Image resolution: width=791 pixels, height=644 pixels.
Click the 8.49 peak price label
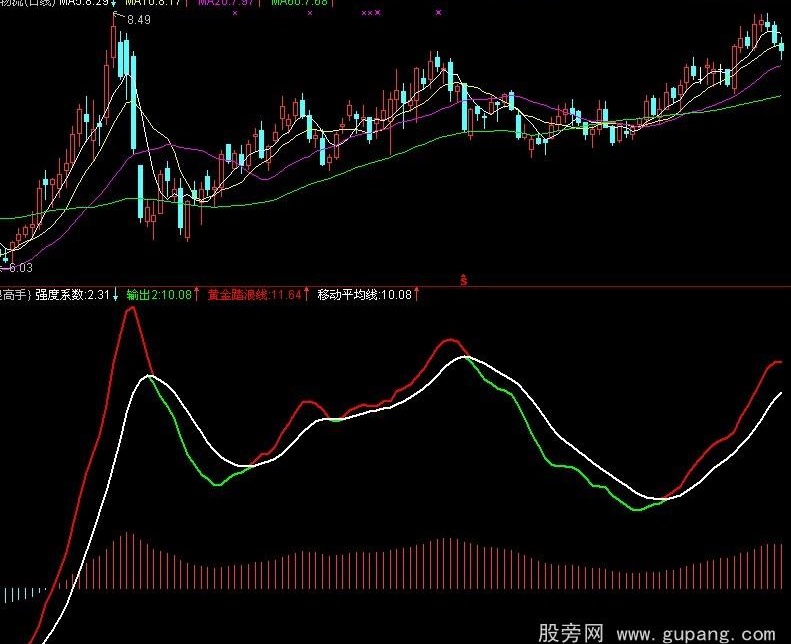[139, 20]
